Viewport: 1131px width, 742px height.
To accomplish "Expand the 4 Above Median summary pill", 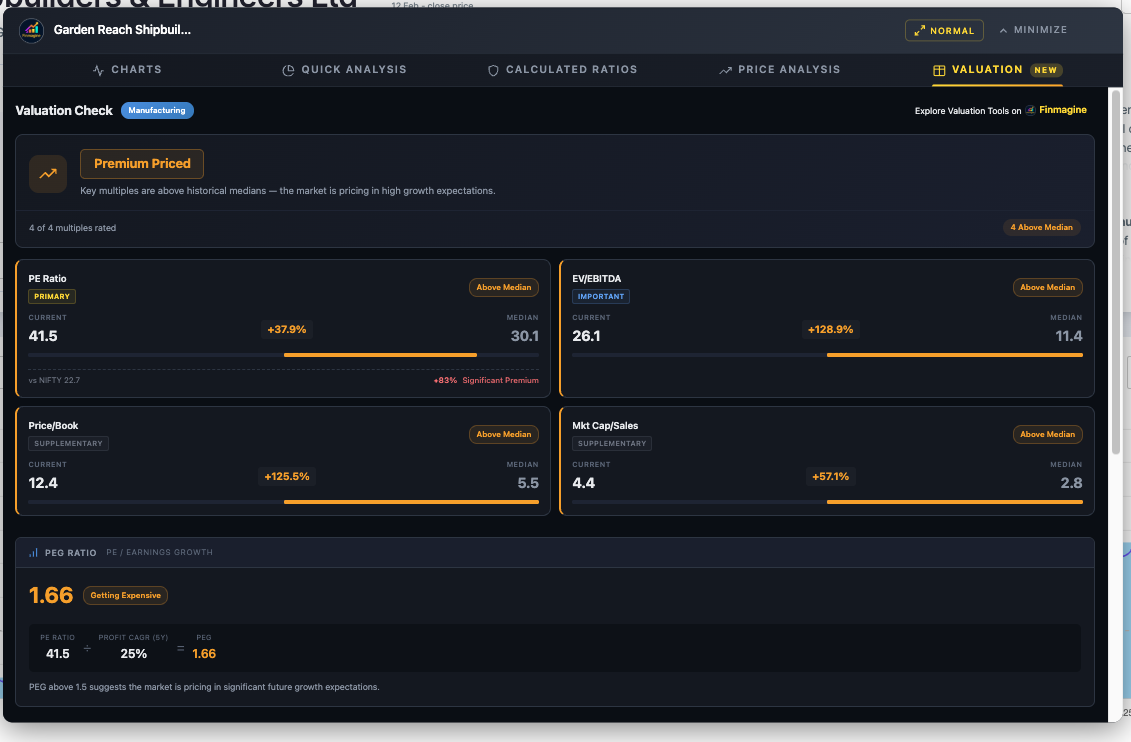I will [1041, 227].
